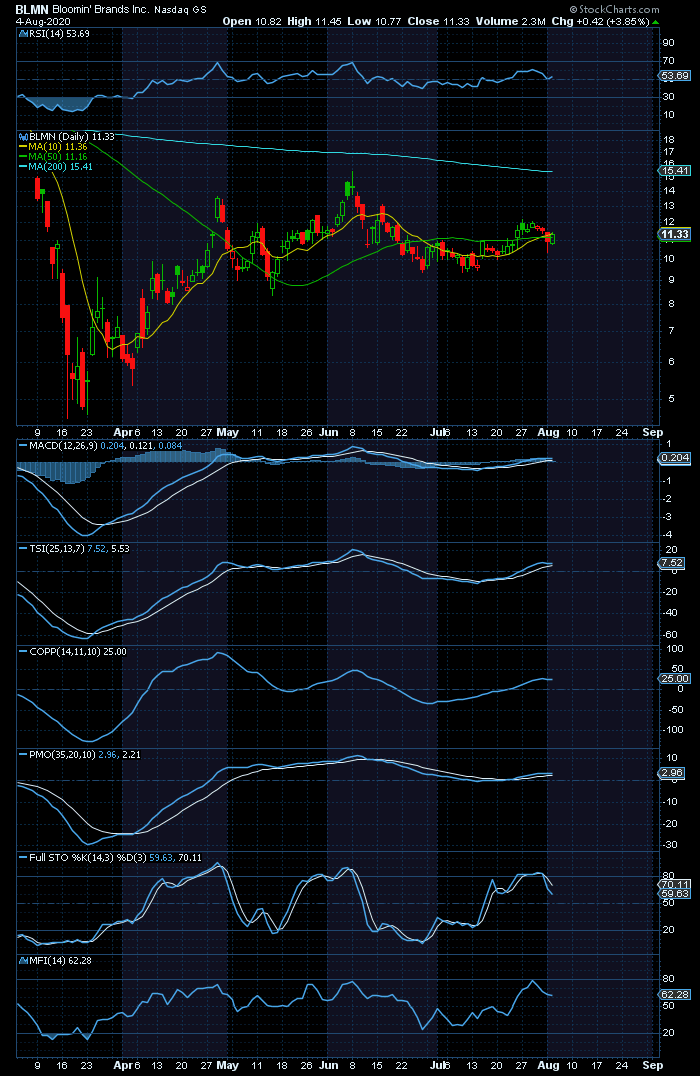Click the small chart icon beside MFI(14) label
The width and height of the screenshot is (700, 1076).
[23, 961]
